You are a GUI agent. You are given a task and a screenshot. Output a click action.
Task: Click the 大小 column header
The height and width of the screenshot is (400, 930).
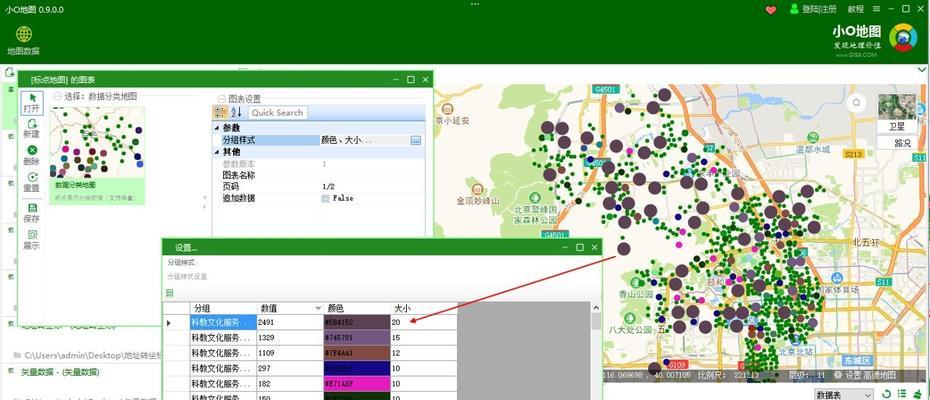(x=423, y=309)
